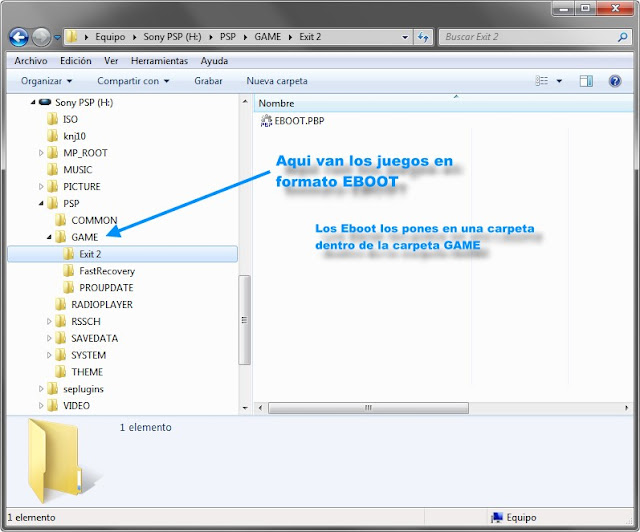
Task: Click the folder icon in address bar
Action: [71, 37]
